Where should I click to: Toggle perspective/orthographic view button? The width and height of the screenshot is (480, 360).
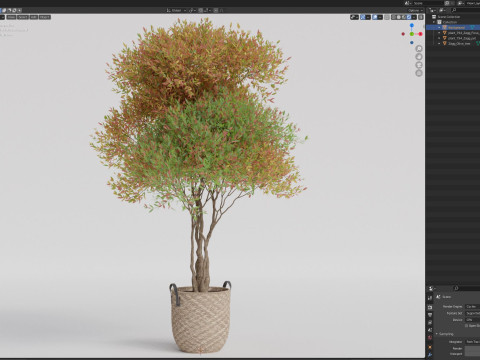(419, 73)
